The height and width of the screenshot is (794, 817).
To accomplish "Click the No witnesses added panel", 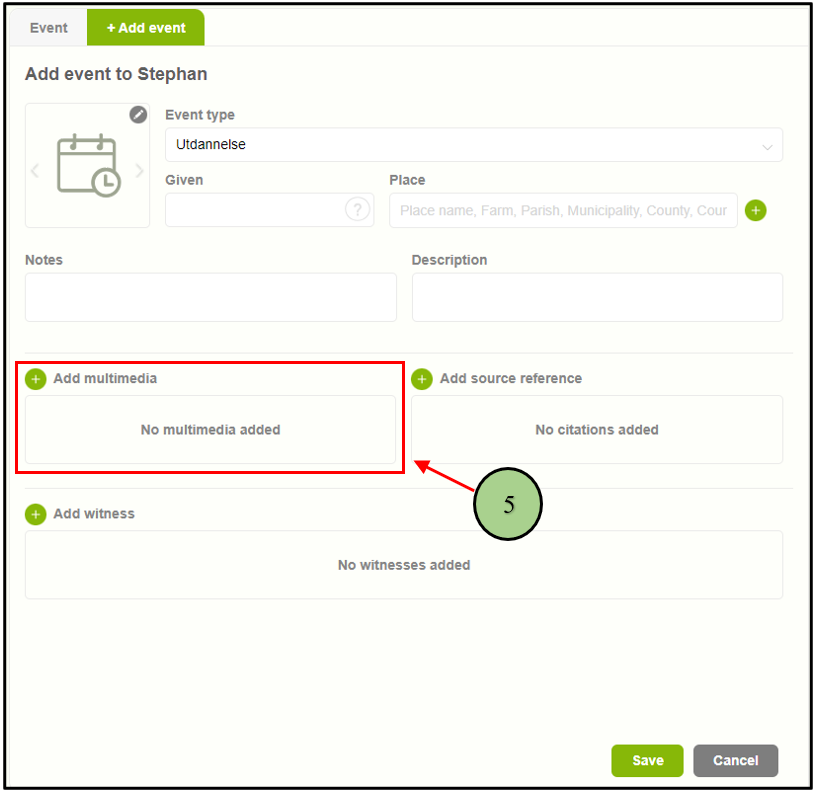I will click(x=403, y=565).
